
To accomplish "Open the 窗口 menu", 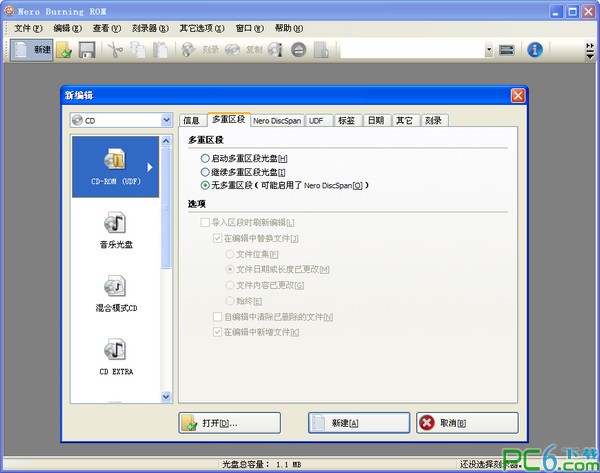I will pyautogui.click(x=250, y=28).
